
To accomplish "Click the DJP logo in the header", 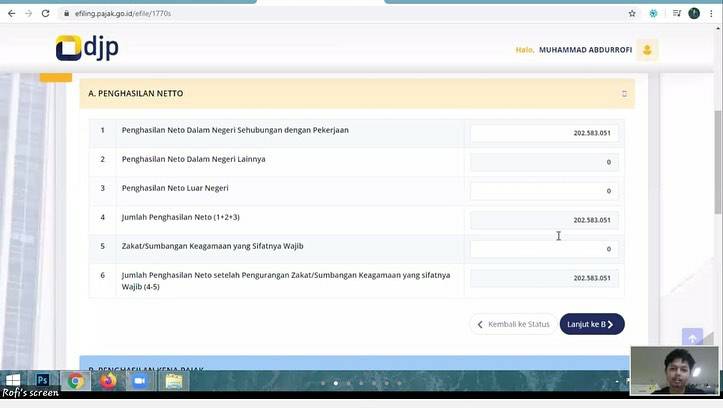I will point(87,48).
